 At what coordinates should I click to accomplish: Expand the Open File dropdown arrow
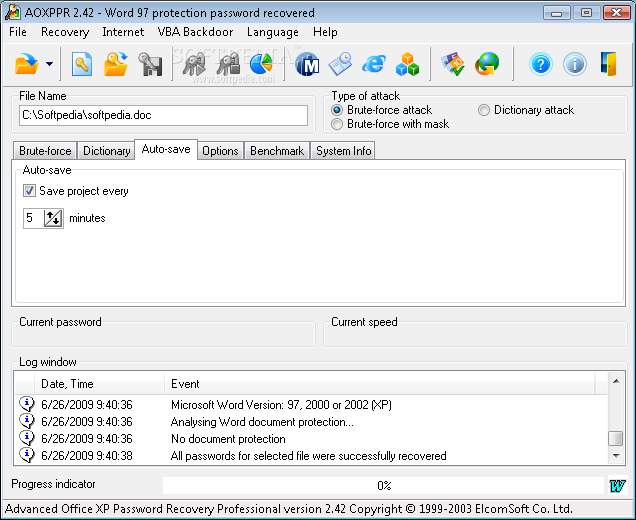(x=49, y=64)
